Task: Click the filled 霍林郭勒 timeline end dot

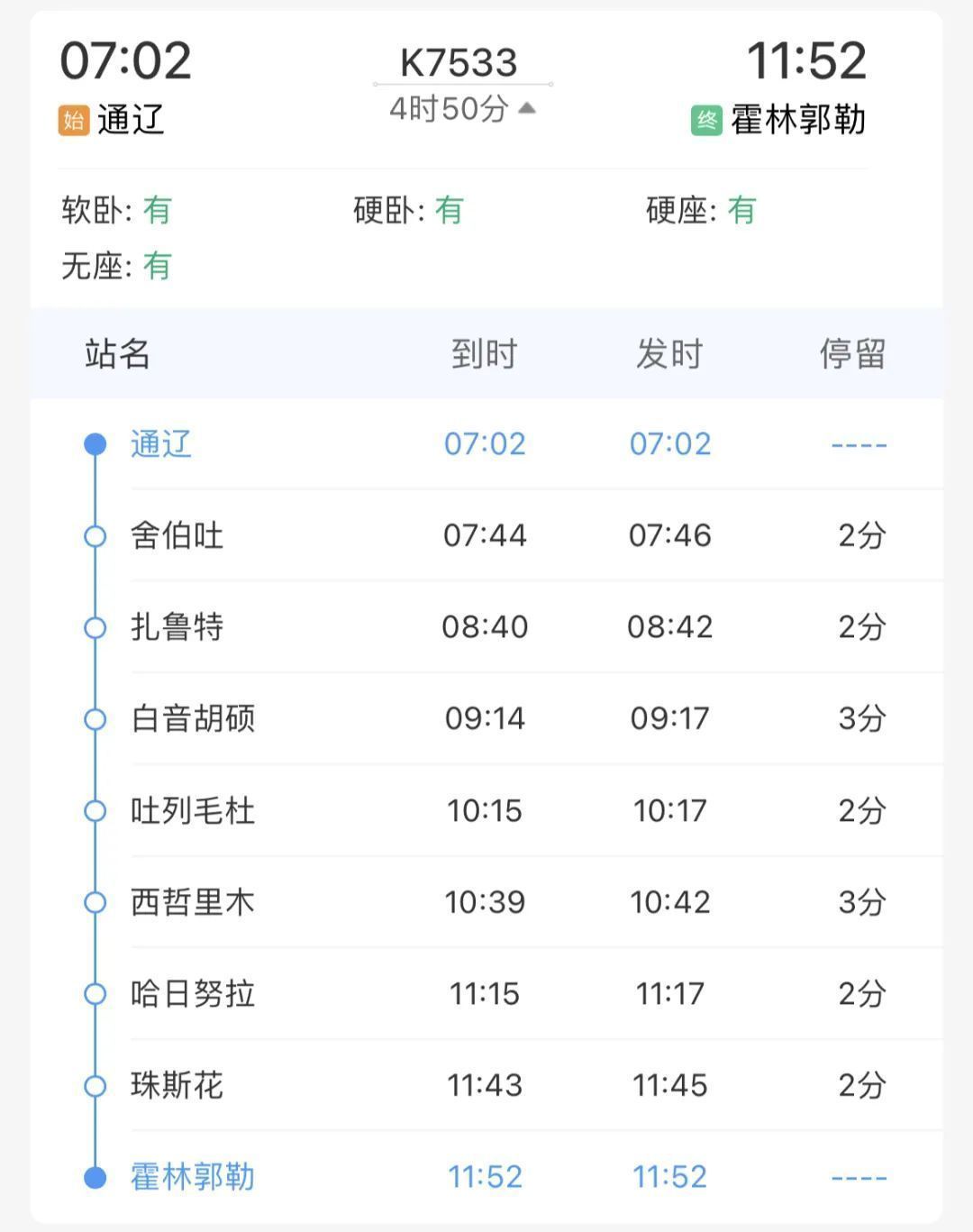Action: 95,1177
